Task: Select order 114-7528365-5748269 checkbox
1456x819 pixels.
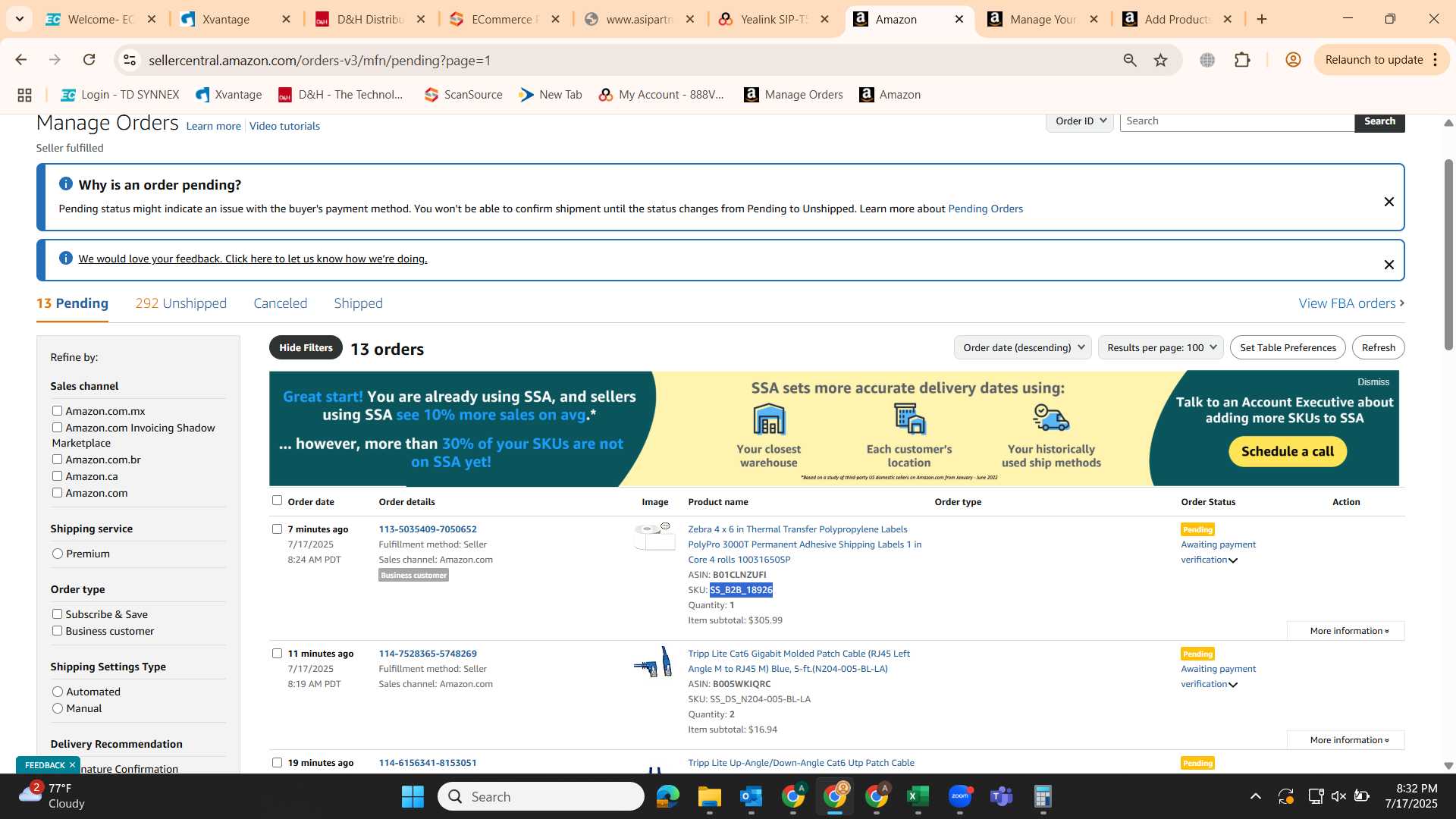Action: [x=277, y=654]
